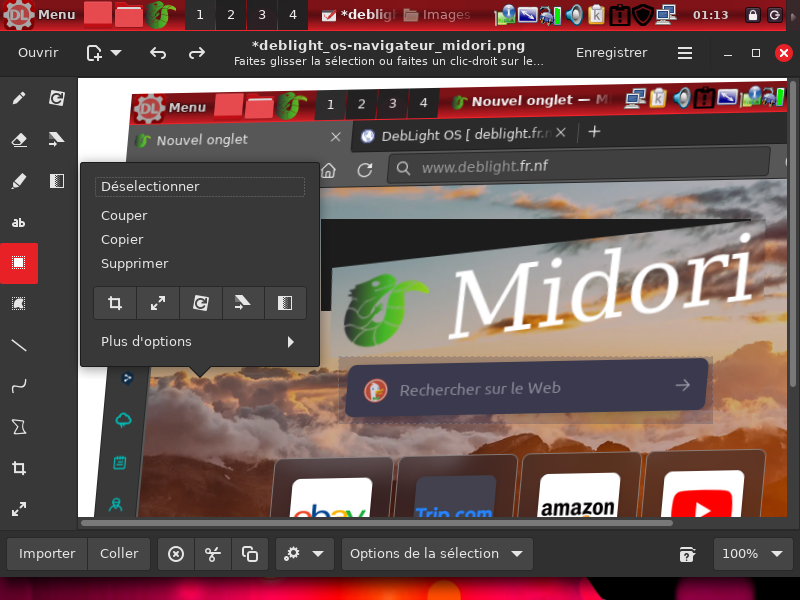The image size is (800, 600).
Task: Choose 'Supprimer' in the context menu
Action: pyautogui.click(x=135, y=264)
